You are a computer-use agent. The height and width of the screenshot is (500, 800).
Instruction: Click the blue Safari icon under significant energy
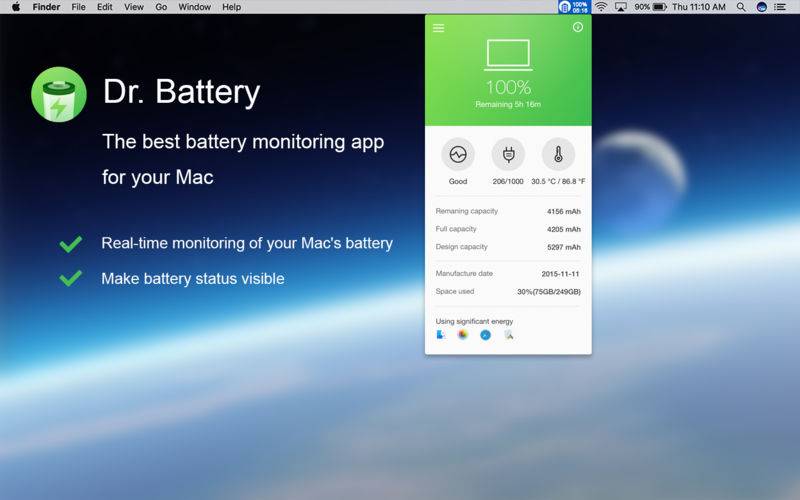[x=485, y=335]
